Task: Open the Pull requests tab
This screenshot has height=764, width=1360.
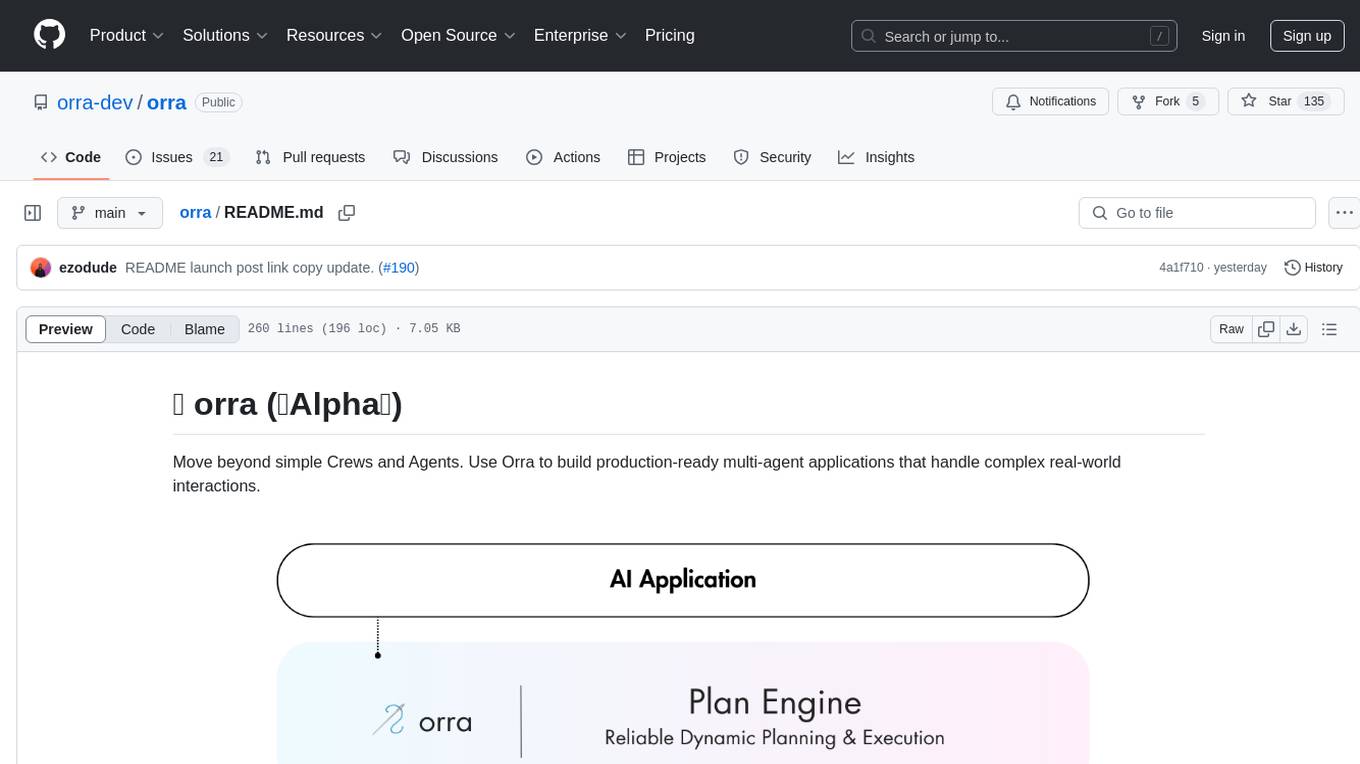Action: 310,157
